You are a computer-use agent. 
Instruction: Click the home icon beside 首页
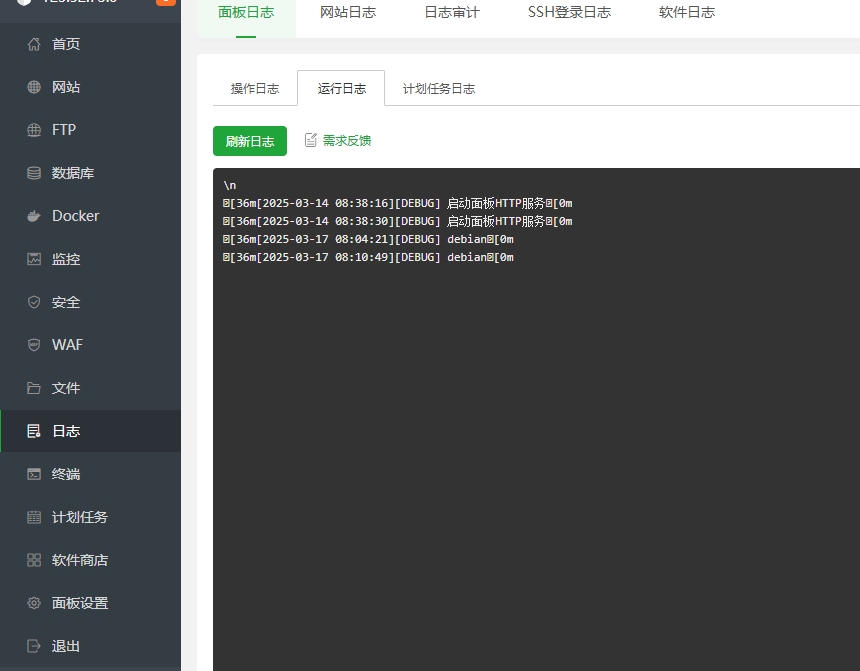point(34,44)
